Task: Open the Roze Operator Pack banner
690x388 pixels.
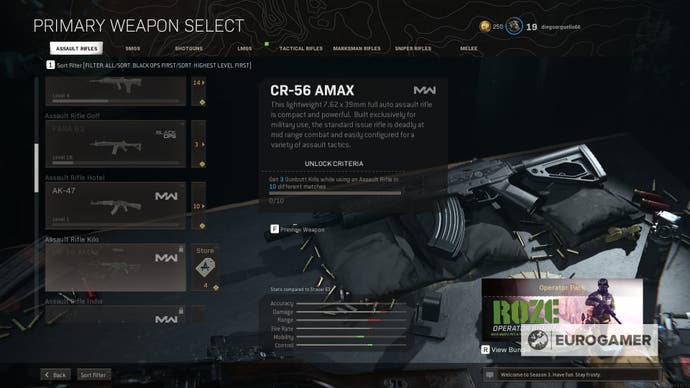Action: (562, 310)
